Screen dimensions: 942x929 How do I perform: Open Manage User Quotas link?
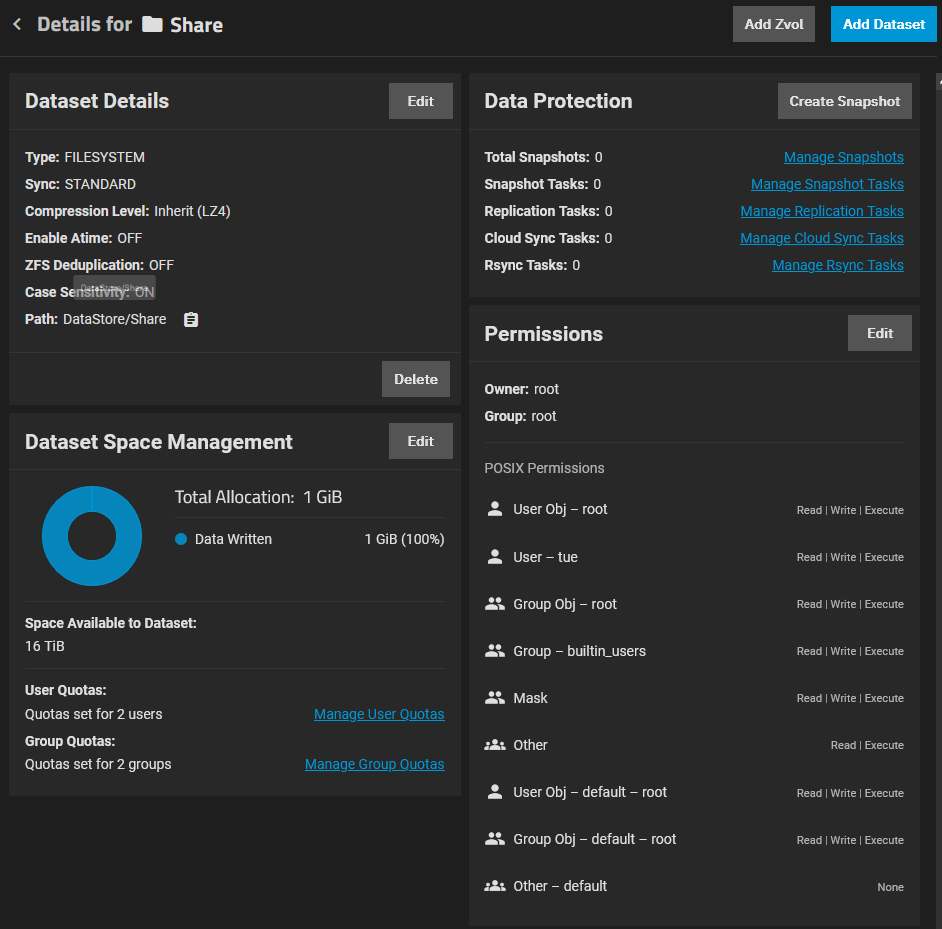click(x=379, y=714)
